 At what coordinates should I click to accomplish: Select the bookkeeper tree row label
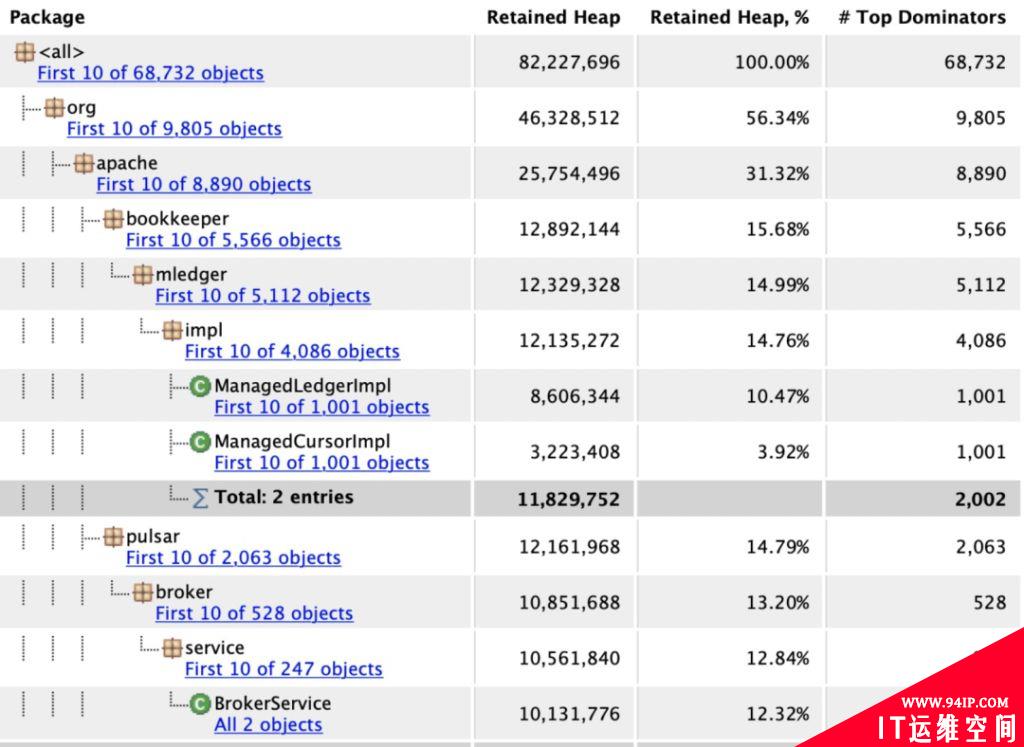pos(178,219)
